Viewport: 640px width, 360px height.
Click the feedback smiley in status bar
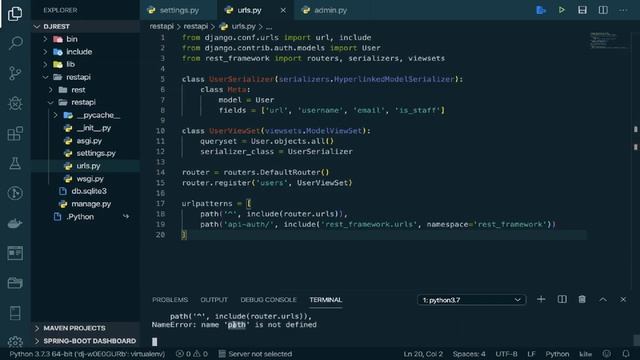[x=607, y=354]
